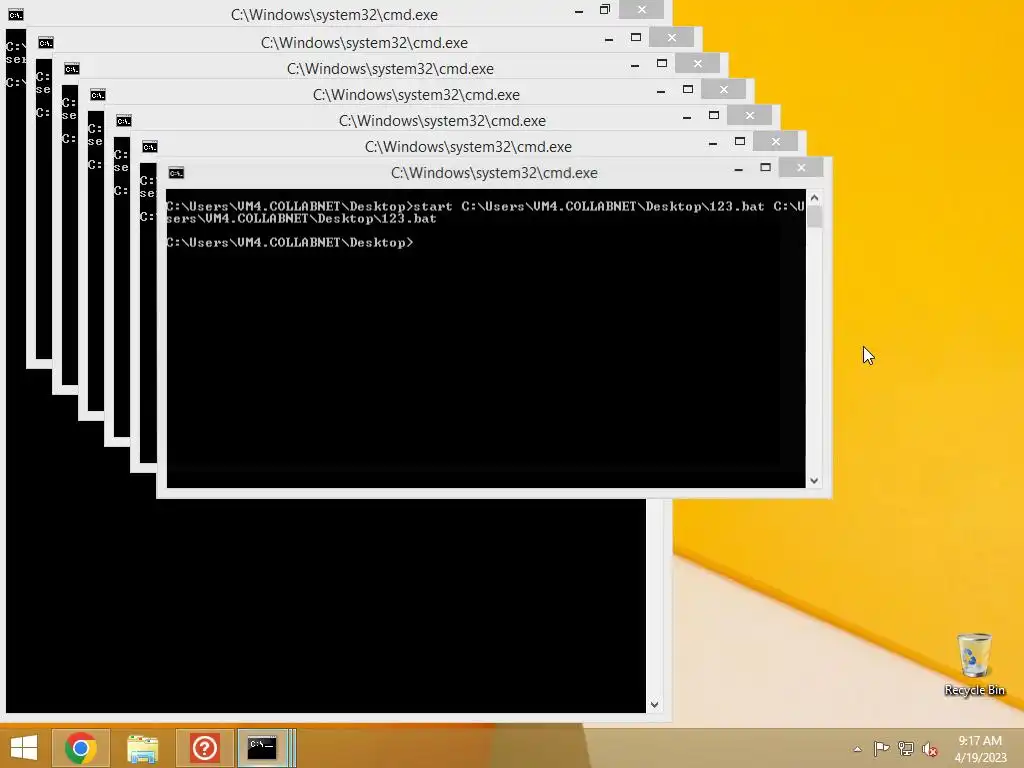Click the frontmost cmd window's title bar

click(x=494, y=173)
